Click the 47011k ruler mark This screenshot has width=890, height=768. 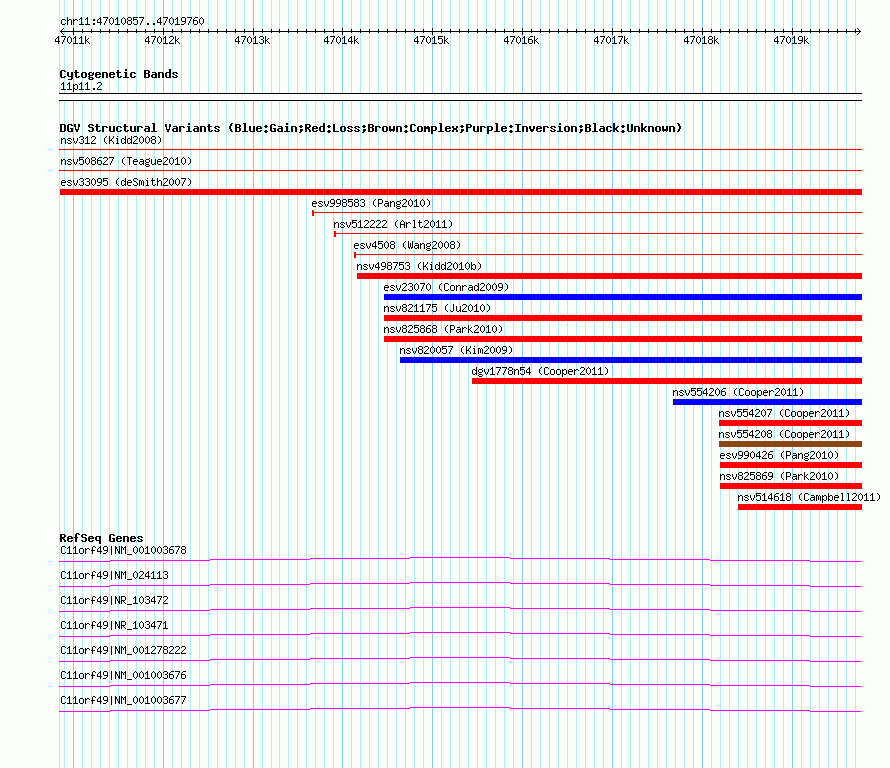click(x=72, y=40)
